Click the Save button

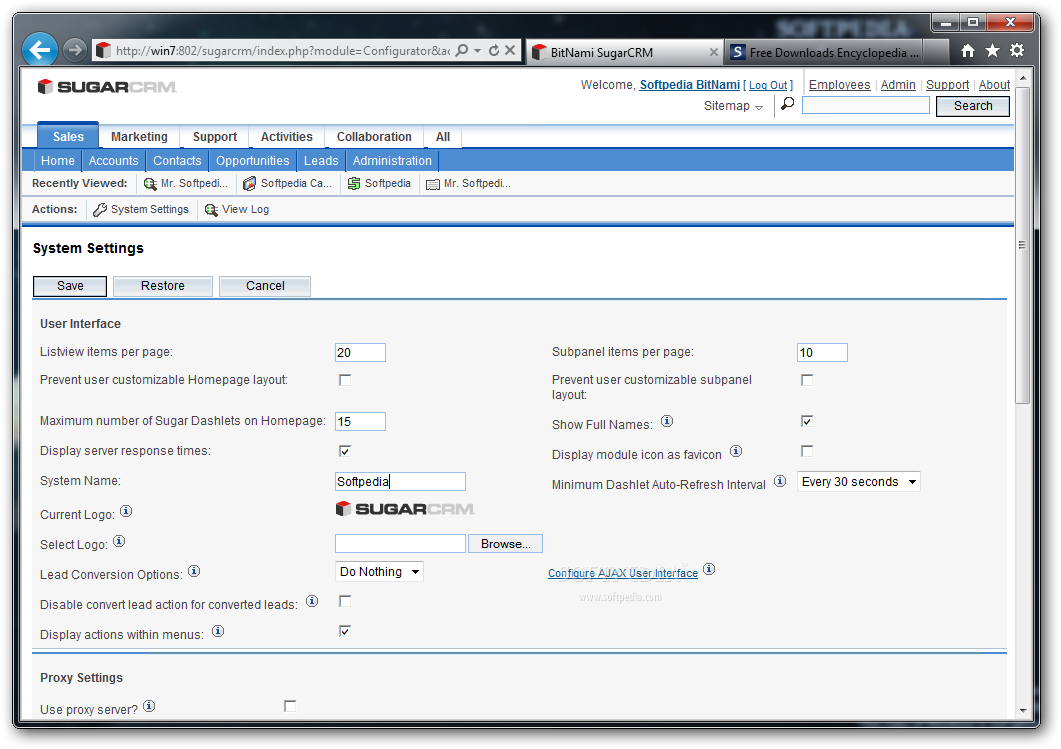70,286
